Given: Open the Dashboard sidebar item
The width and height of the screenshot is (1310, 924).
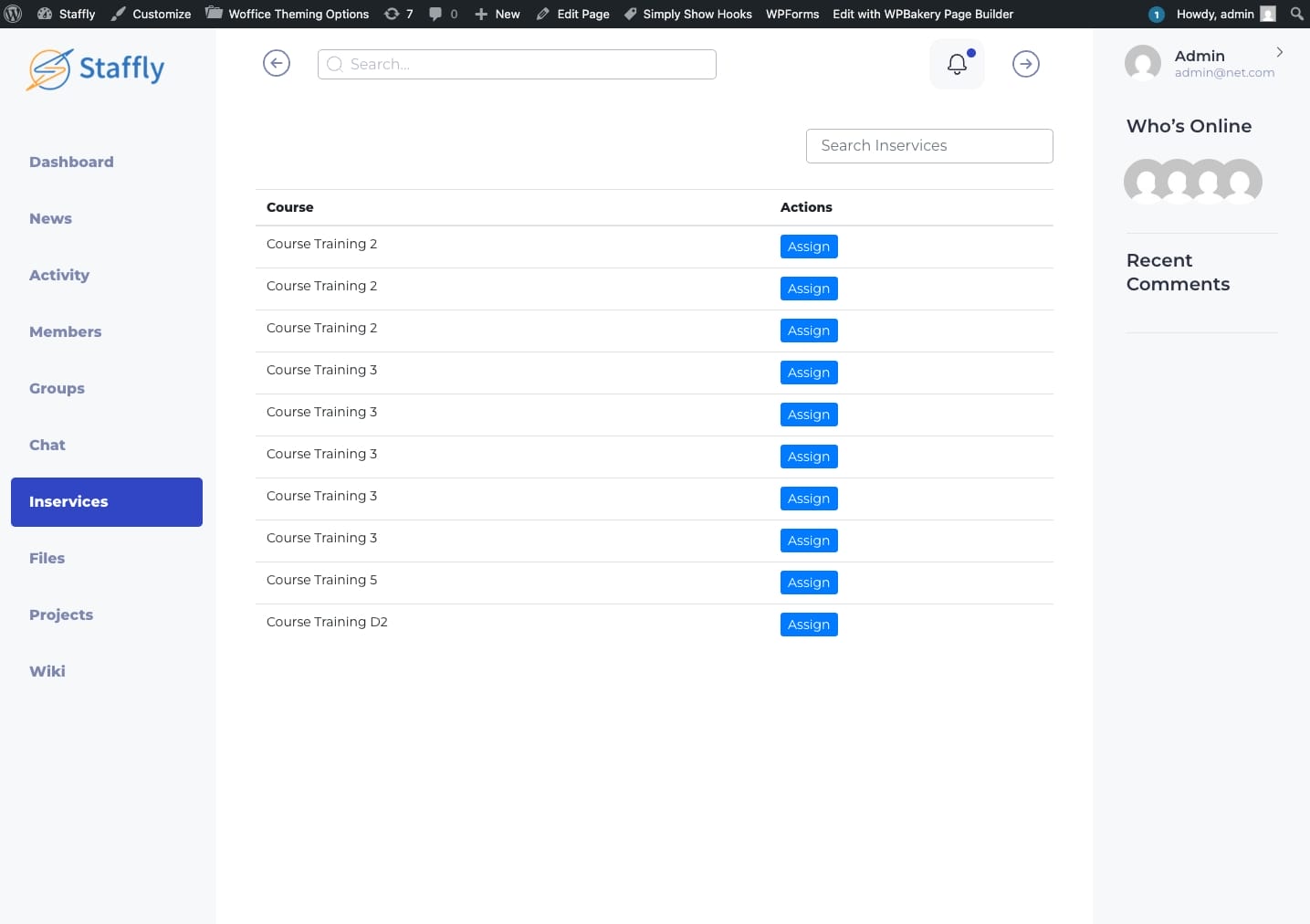Looking at the screenshot, I should pos(71,162).
